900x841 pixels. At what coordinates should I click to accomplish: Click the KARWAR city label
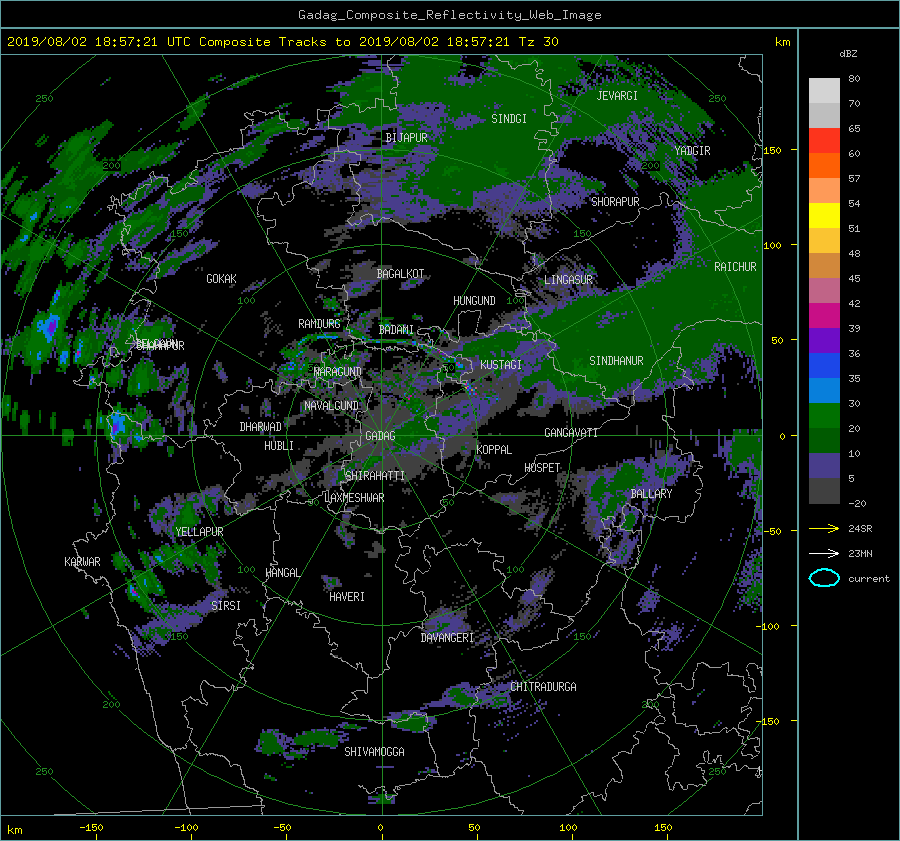(82, 562)
